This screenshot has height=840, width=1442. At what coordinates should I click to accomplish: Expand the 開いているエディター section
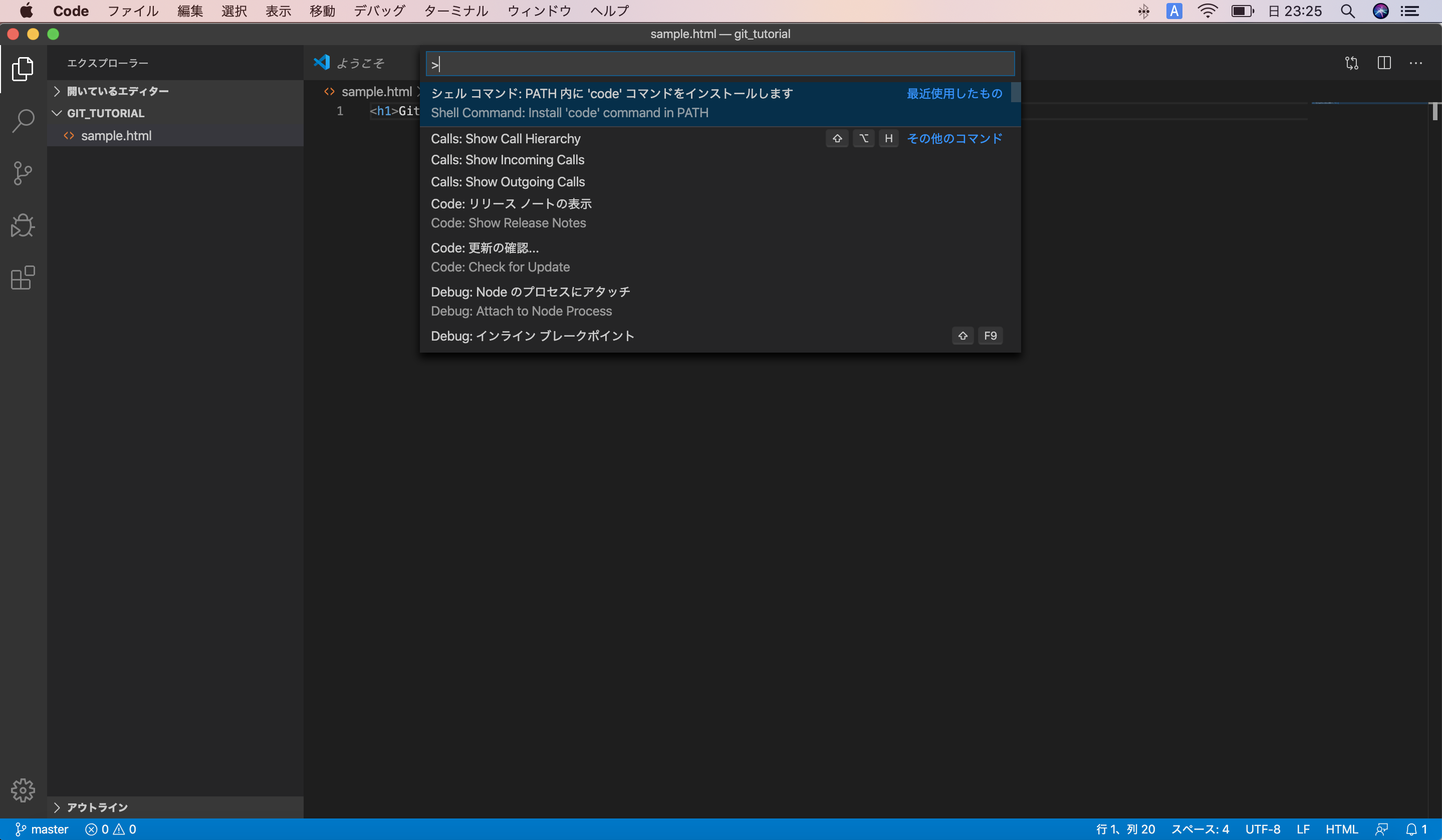175,91
